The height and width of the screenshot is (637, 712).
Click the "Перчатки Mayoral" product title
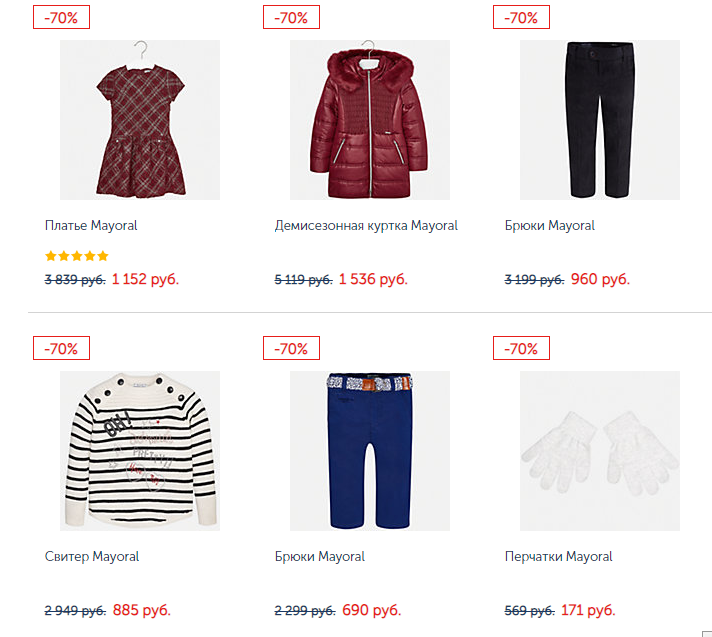pos(558,557)
